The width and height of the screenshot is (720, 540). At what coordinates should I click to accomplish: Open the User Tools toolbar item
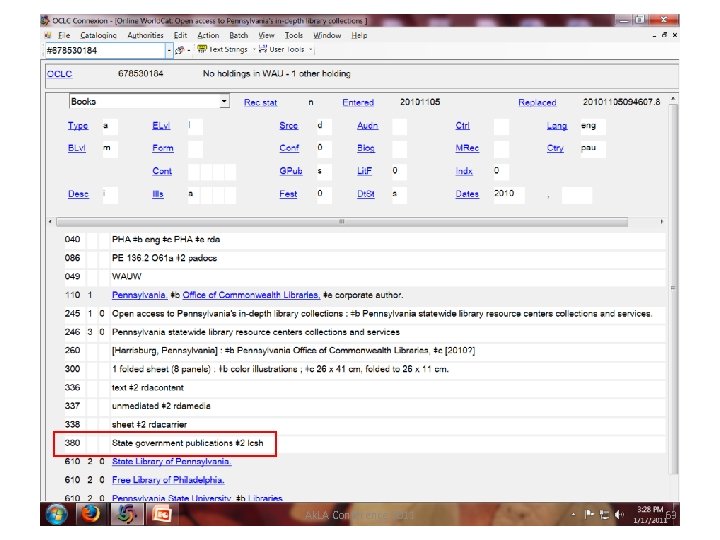tap(287, 49)
